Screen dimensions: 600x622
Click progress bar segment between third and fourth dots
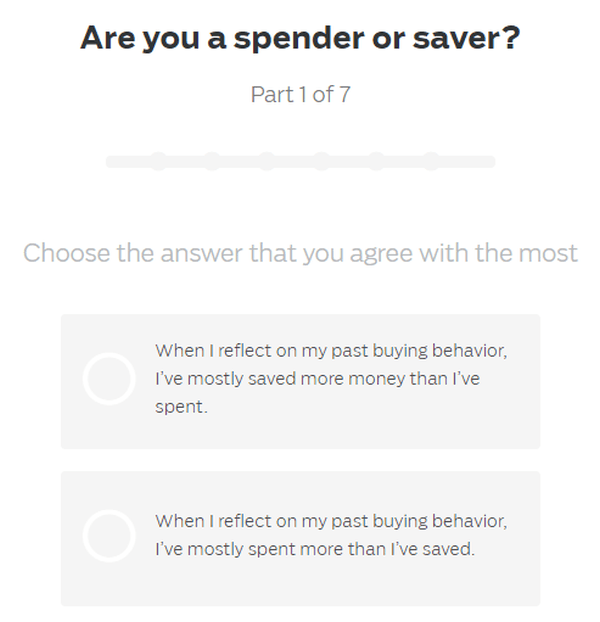(294, 161)
